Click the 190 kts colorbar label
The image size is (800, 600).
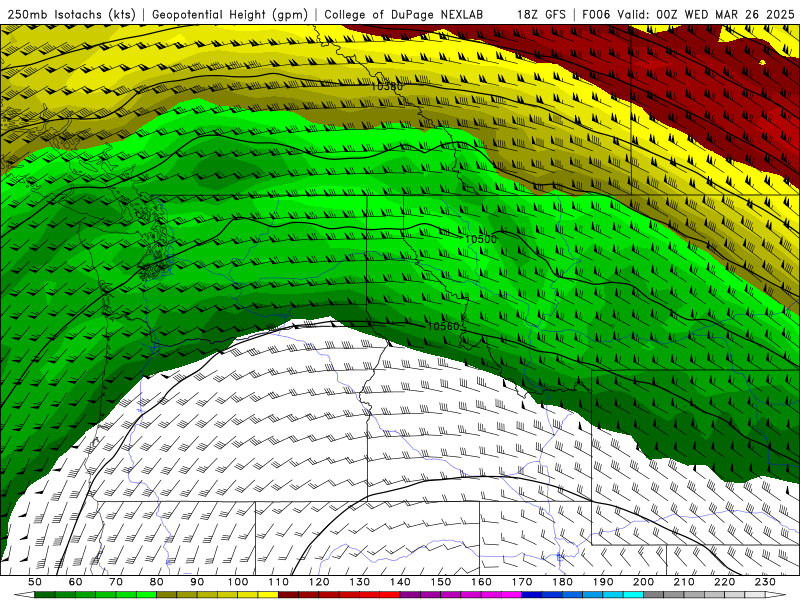tap(603, 582)
